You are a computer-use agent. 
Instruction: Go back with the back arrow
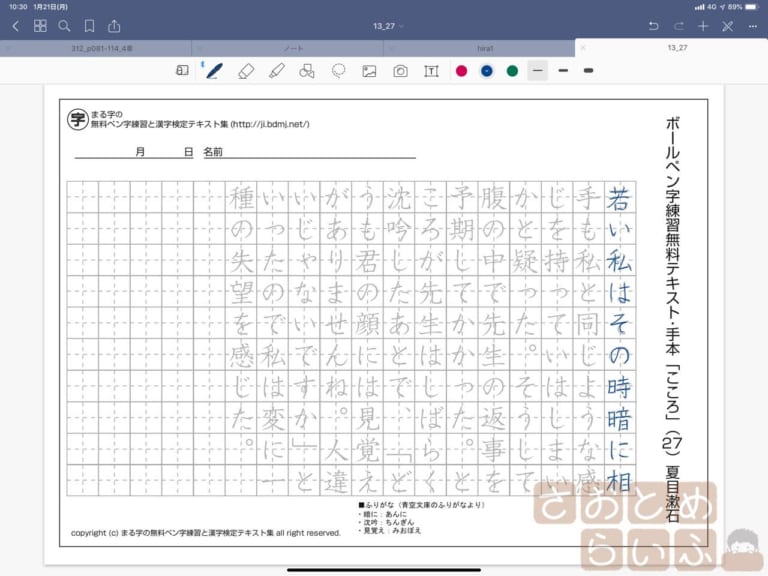(16, 26)
